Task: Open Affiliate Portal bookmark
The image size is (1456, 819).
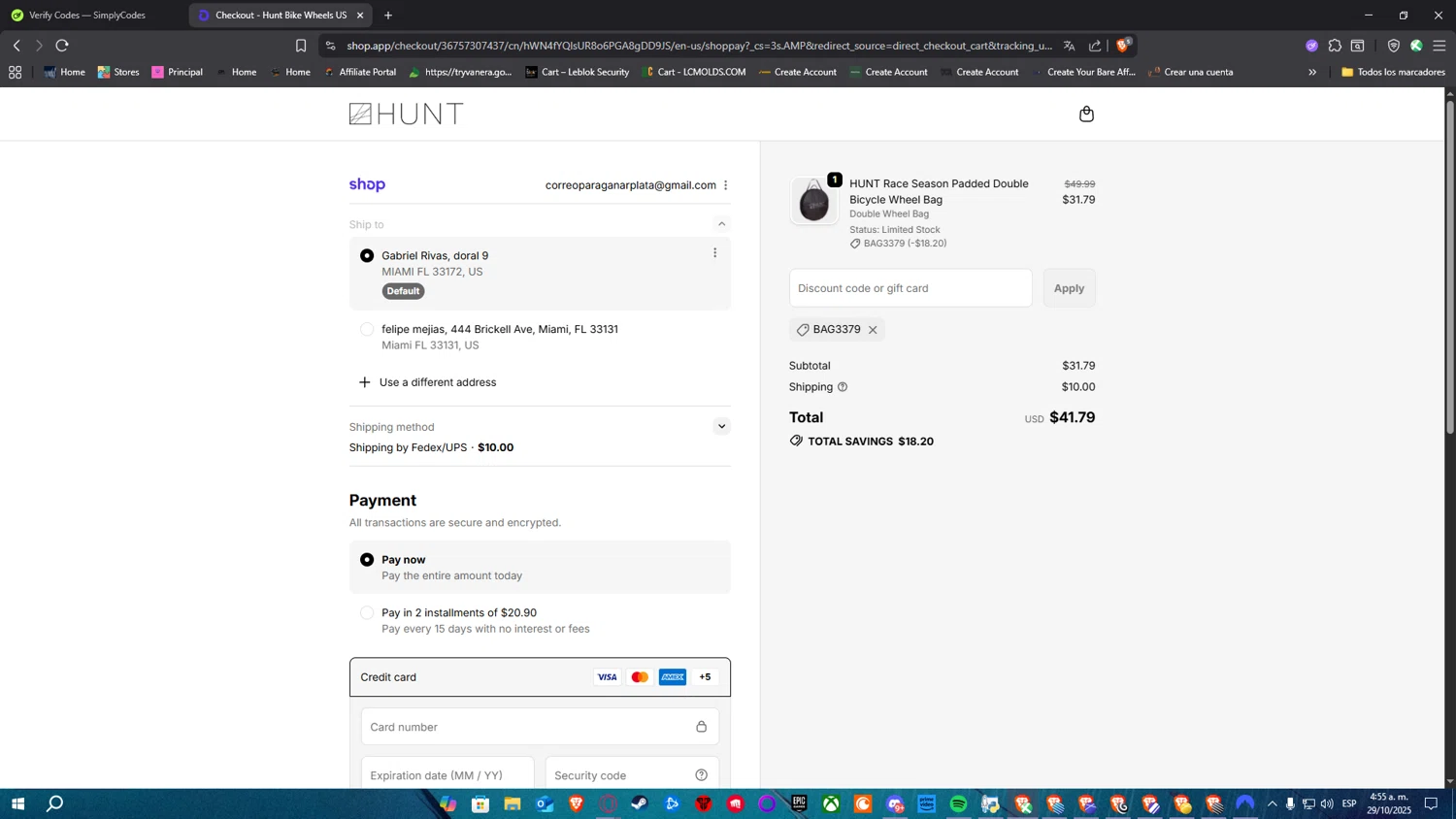Action: point(359,72)
